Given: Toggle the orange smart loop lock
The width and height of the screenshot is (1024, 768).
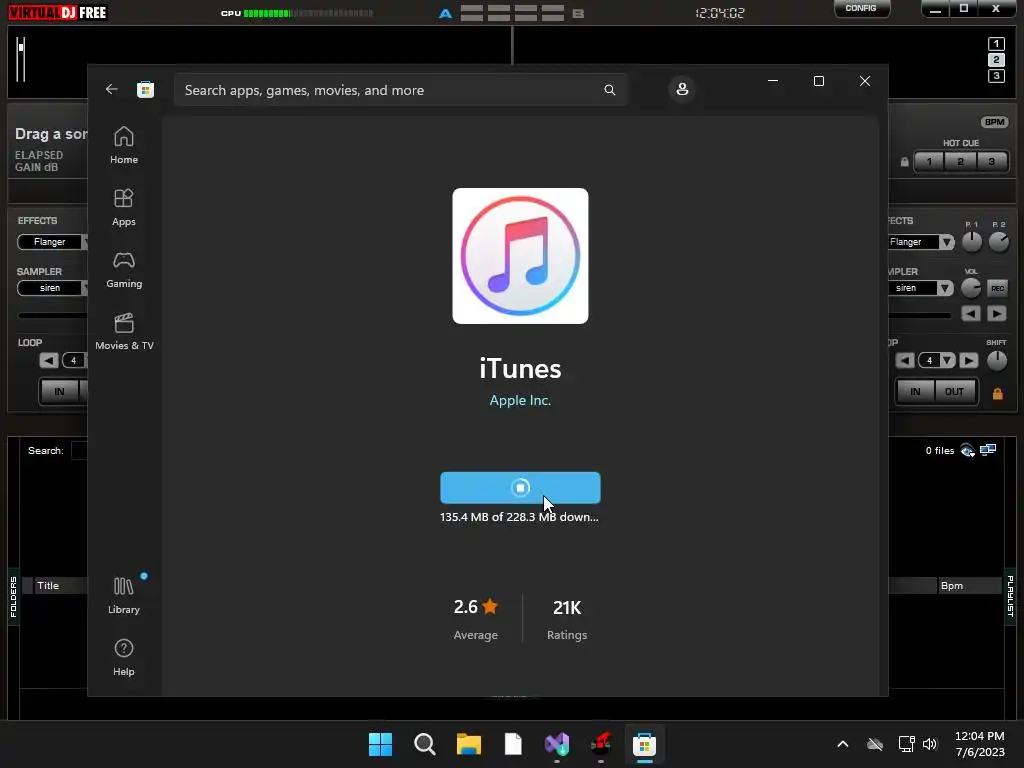Looking at the screenshot, I should [997, 393].
